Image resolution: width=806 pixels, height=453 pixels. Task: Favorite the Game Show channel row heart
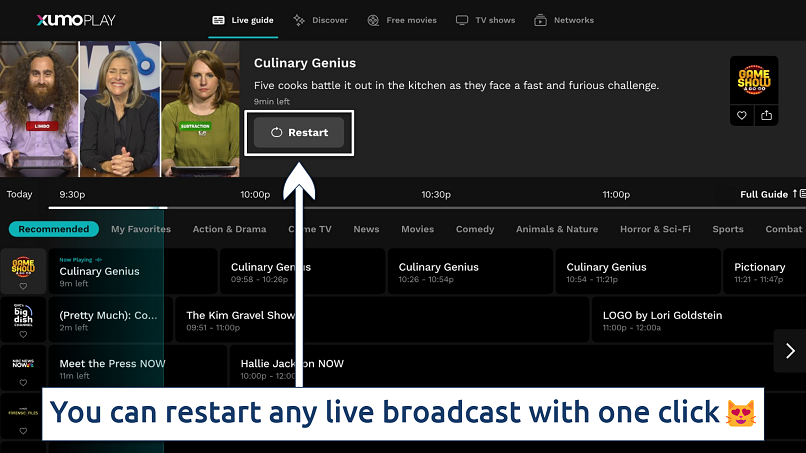pos(23,286)
